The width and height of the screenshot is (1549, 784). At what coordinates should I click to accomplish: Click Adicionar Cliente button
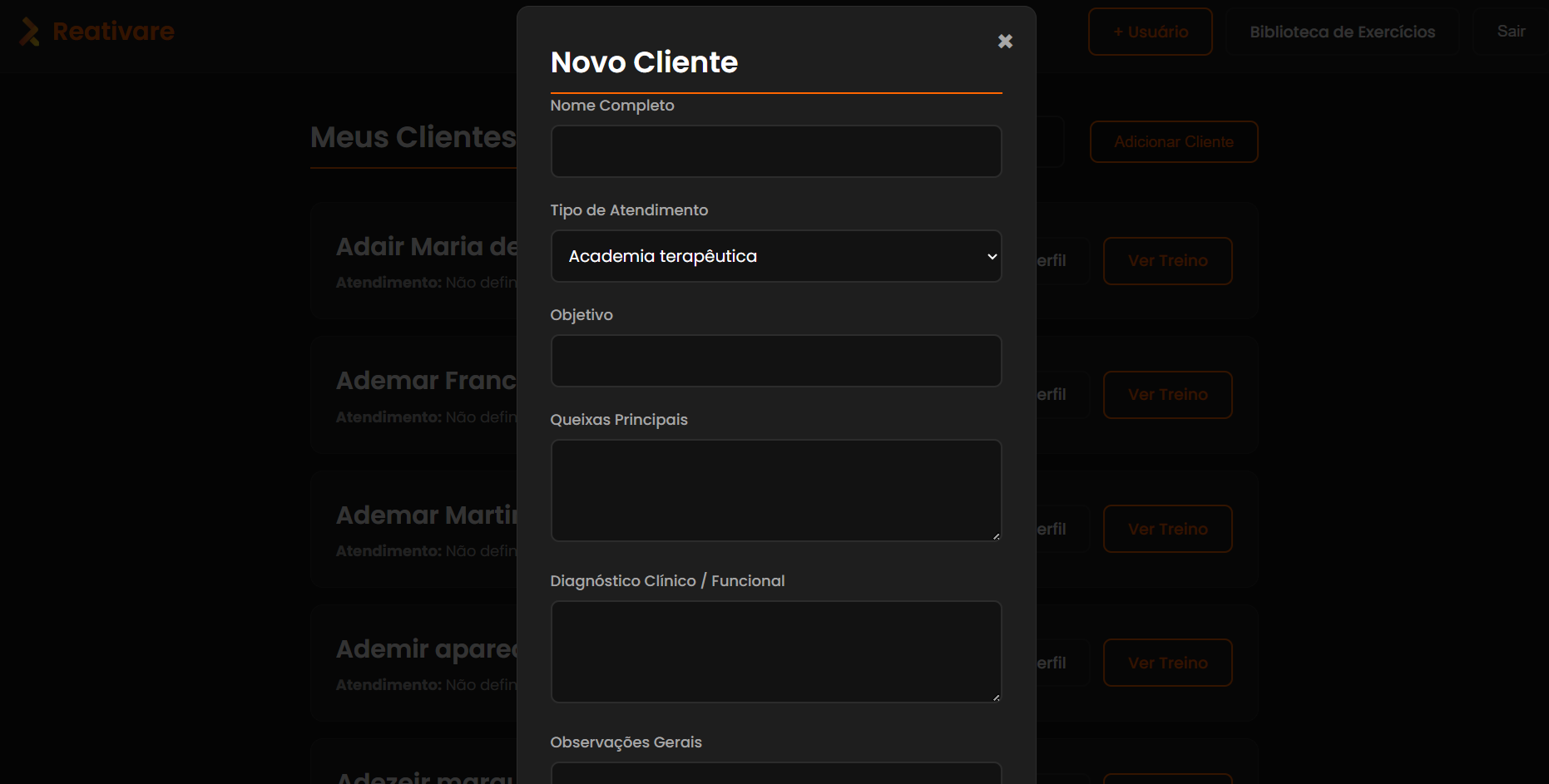pyautogui.click(x=1174, y=142)
